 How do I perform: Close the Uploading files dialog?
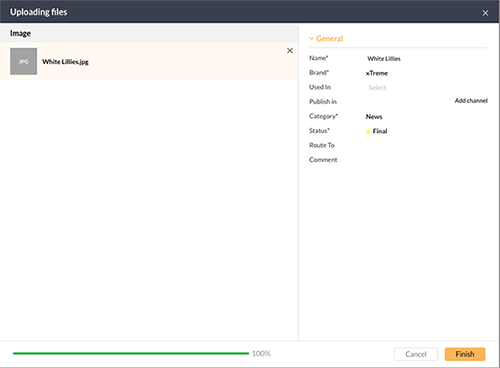(485, 13)
